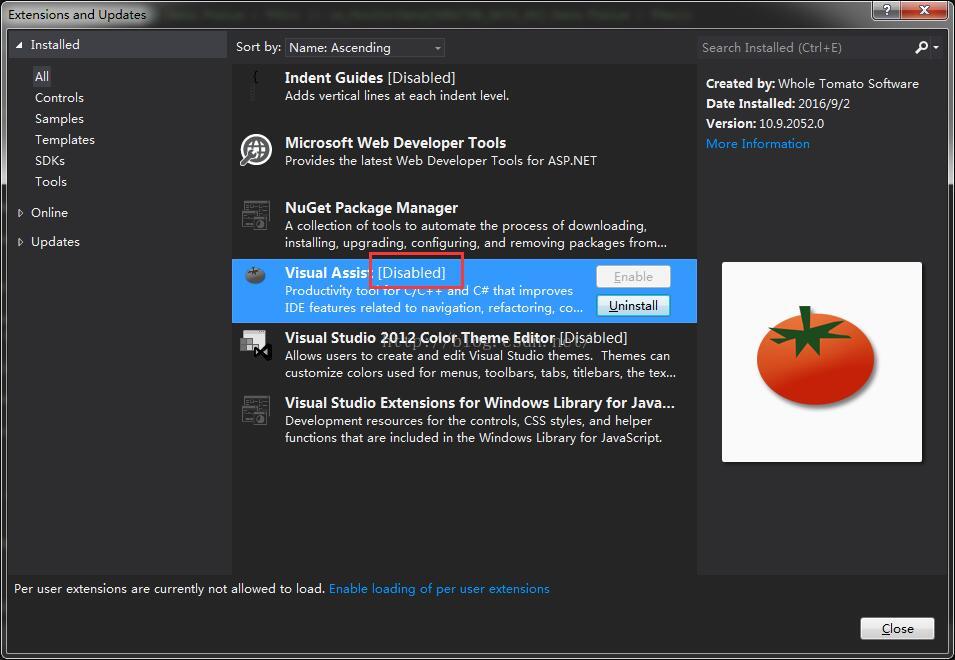Image resolution: width=955 pixels, height=660 pixels.
Task: Click the Installed tree header label
Action: [x=55, y=44]
